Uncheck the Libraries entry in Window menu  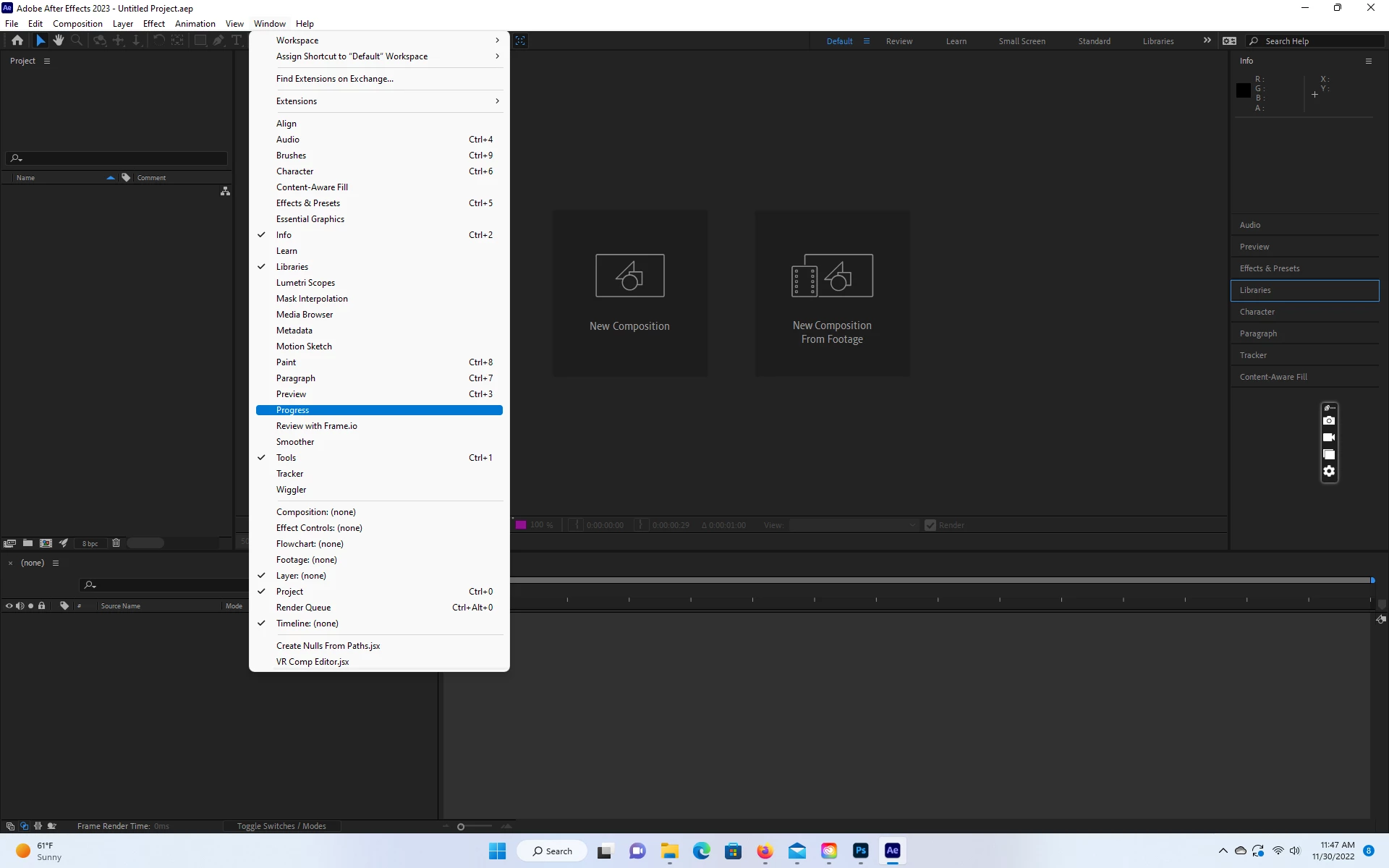(292, 267)
